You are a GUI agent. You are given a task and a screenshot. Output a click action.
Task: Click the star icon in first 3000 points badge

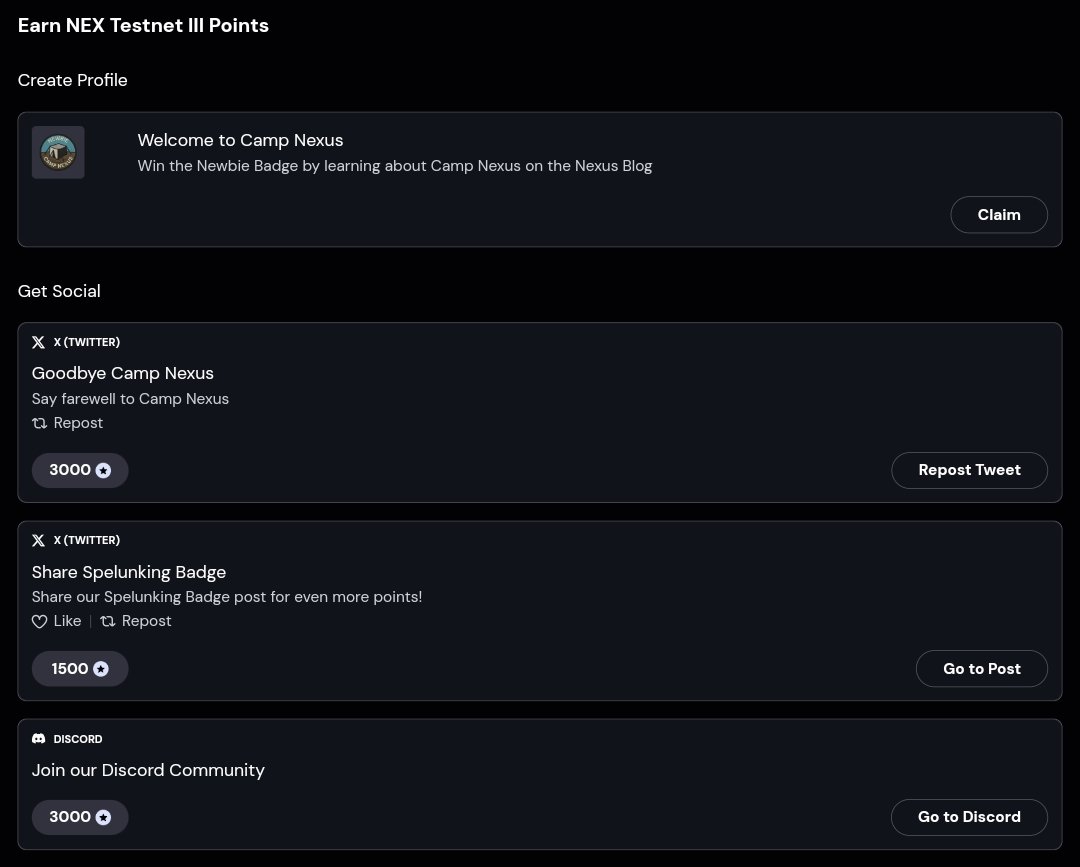(x=103, y=470)
